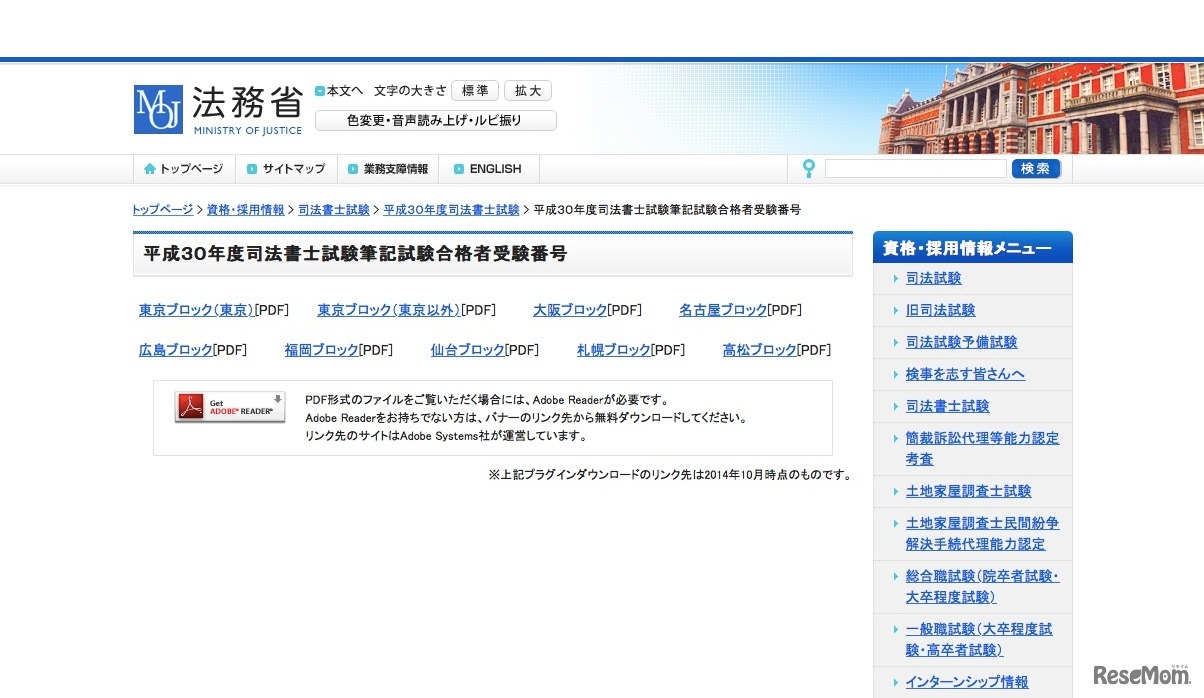This screenshot has height=698, width=1204.
Task: Click inside the search input field
Action: coord(915,168)
